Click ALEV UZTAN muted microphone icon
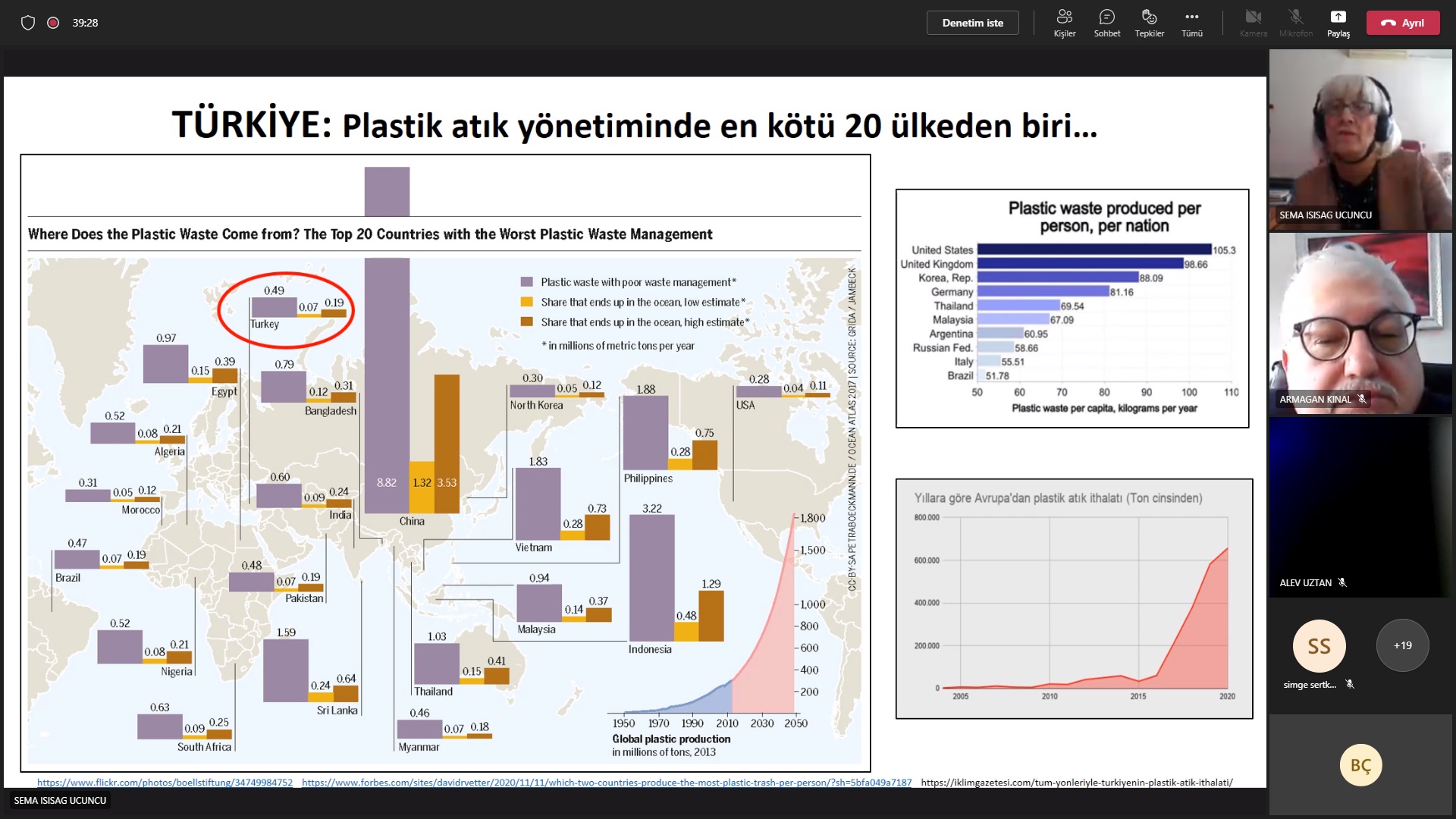The width and height of the screenshot is (1456, 819). click(1342, 582)
